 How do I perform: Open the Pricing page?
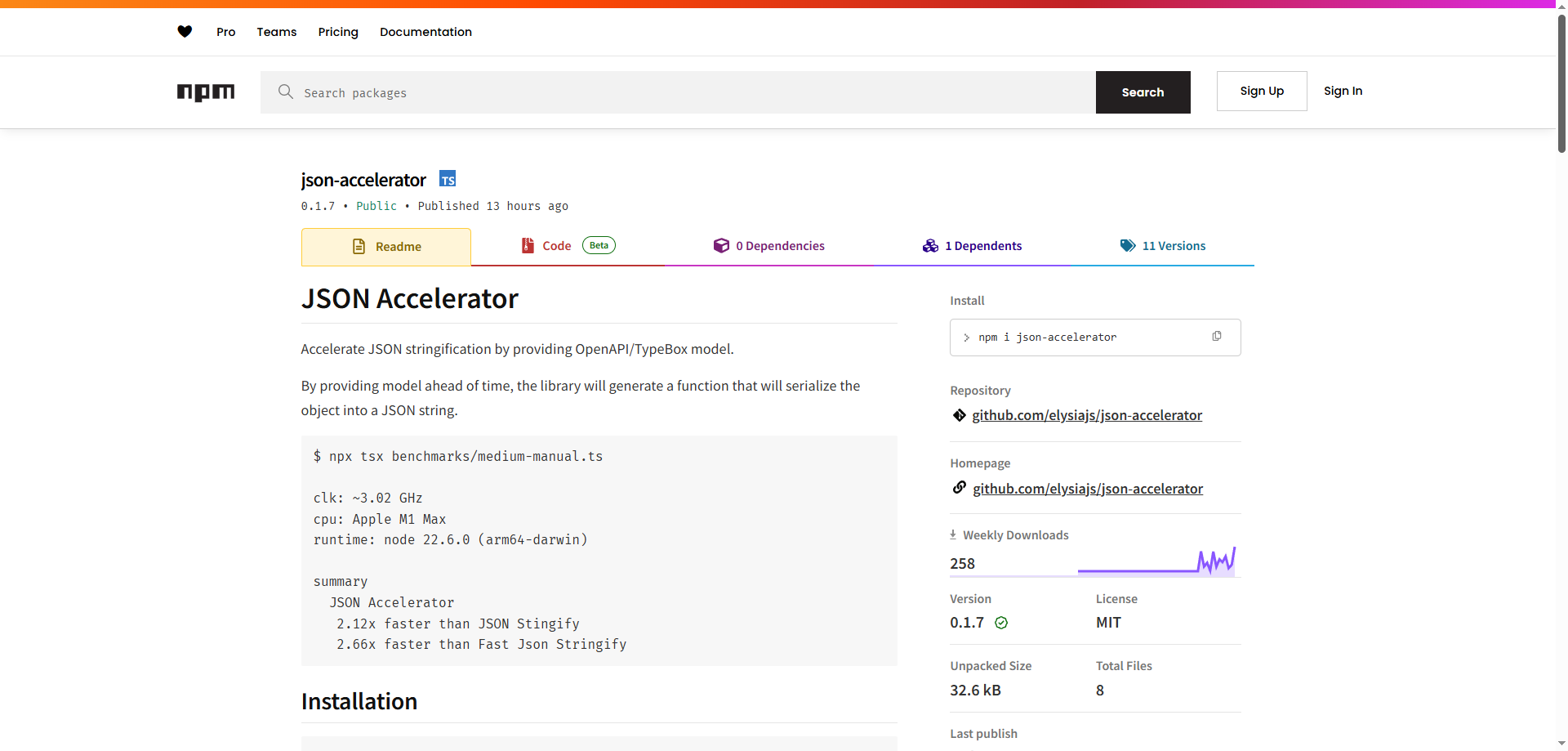338,32
